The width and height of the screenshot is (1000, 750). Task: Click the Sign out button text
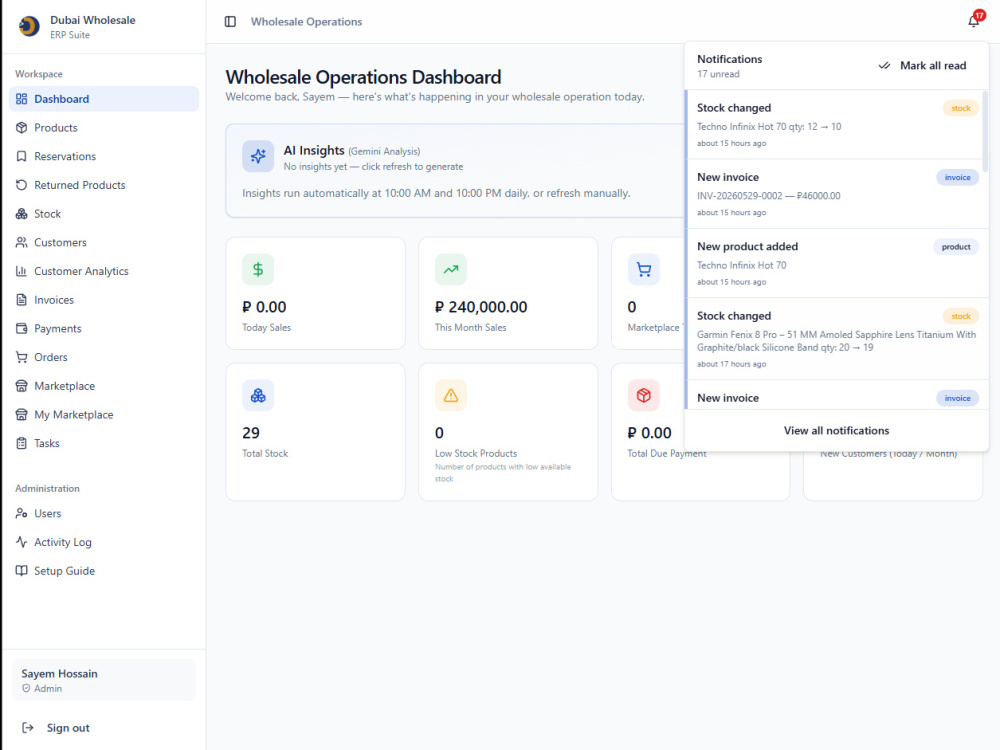pos(68,728)
